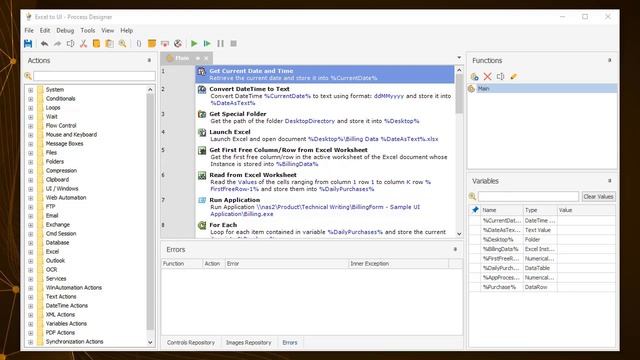Switch to the Controls Repository tab
The width and height of the screenshot is (640, 360).
191,342
